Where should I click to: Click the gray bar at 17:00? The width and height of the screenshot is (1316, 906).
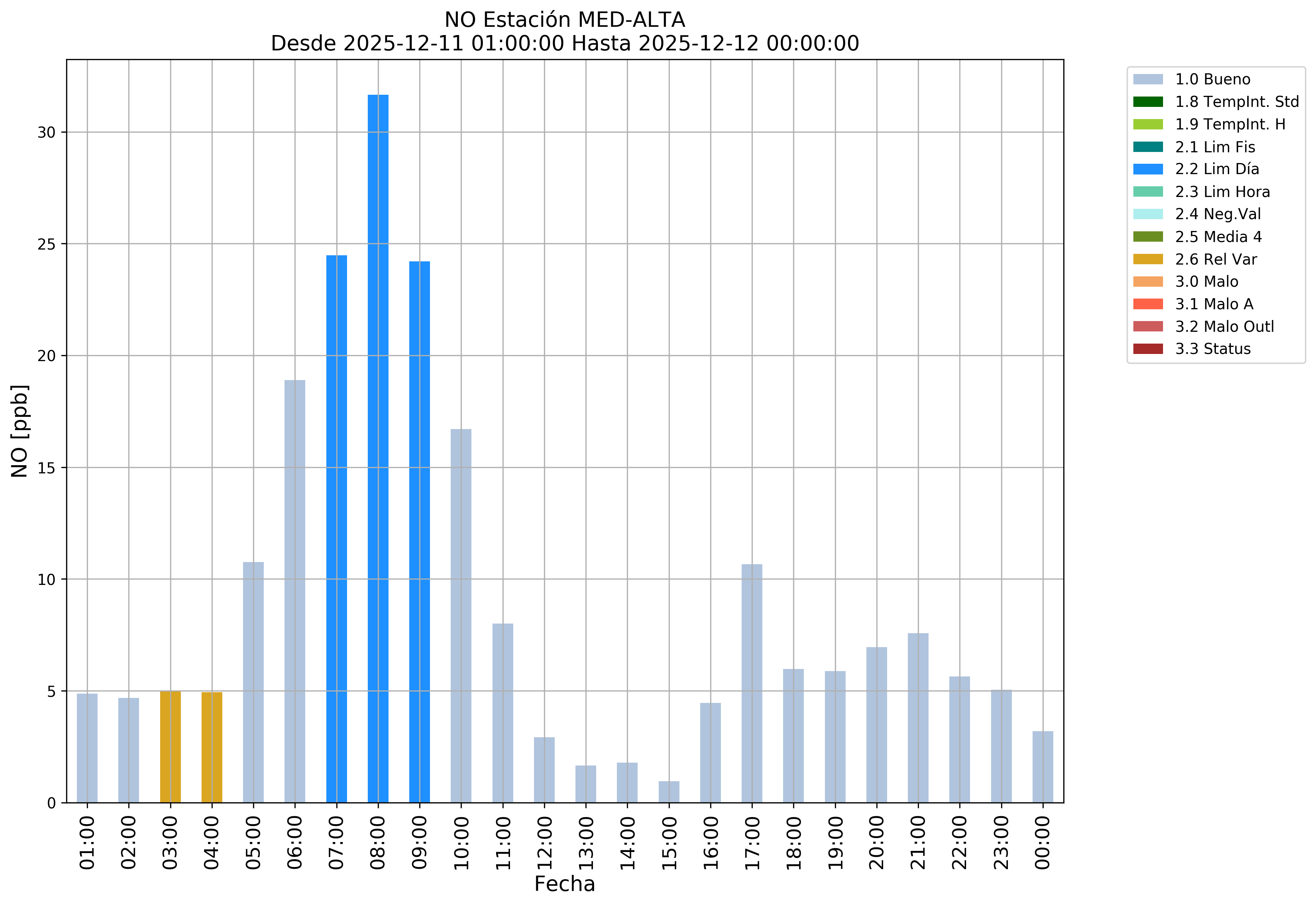(x=752, y=683)
